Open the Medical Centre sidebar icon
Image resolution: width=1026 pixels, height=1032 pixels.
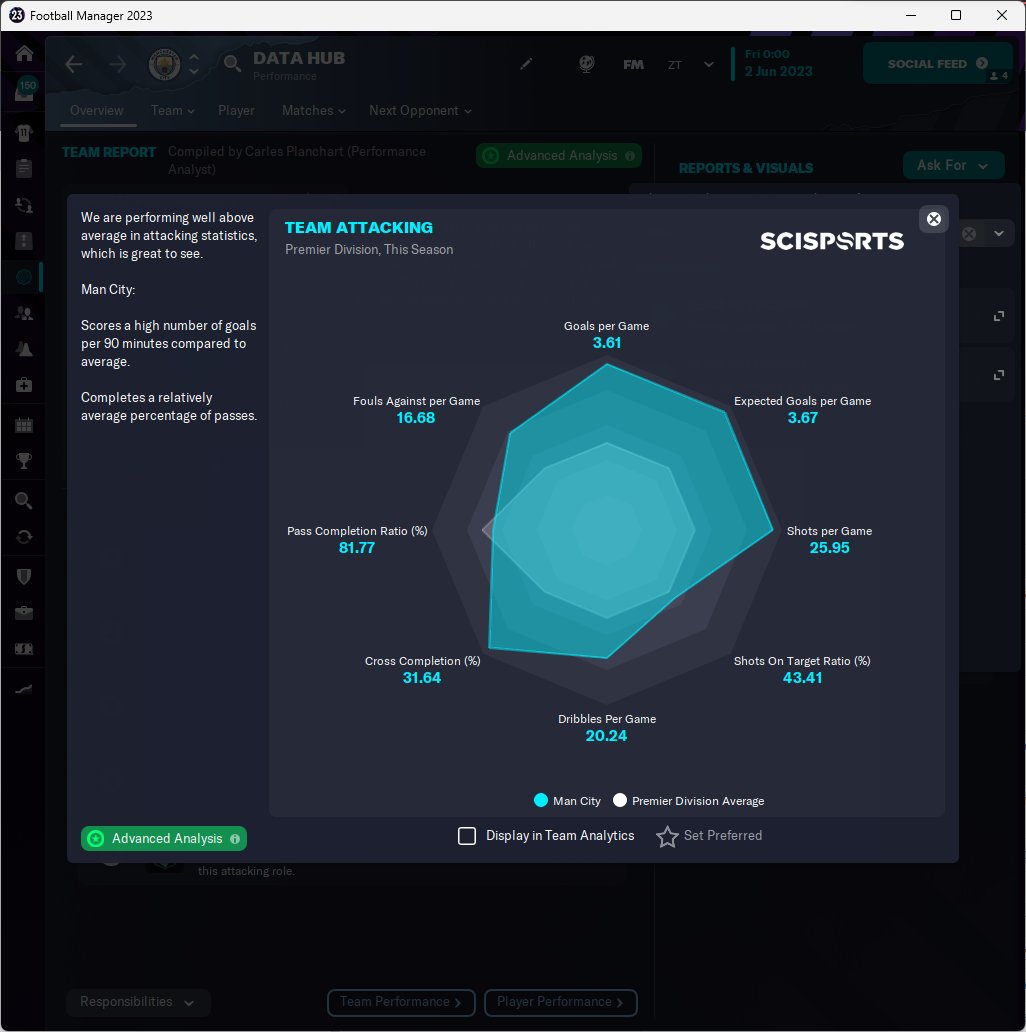24,385
